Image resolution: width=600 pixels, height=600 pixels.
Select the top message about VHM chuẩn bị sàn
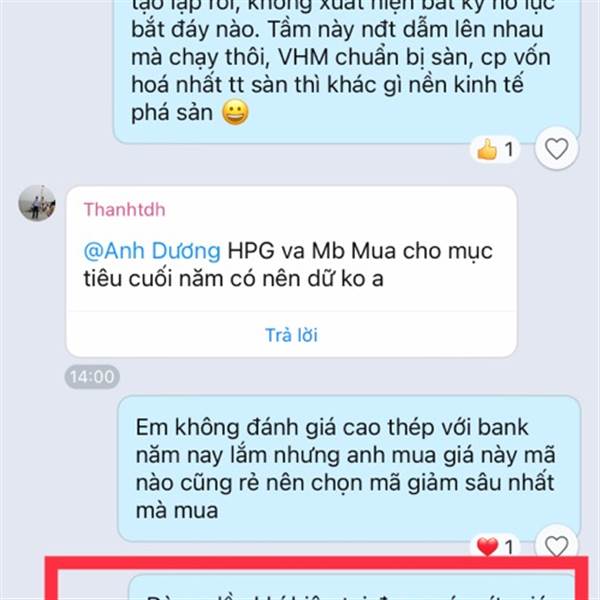point(347,71)
